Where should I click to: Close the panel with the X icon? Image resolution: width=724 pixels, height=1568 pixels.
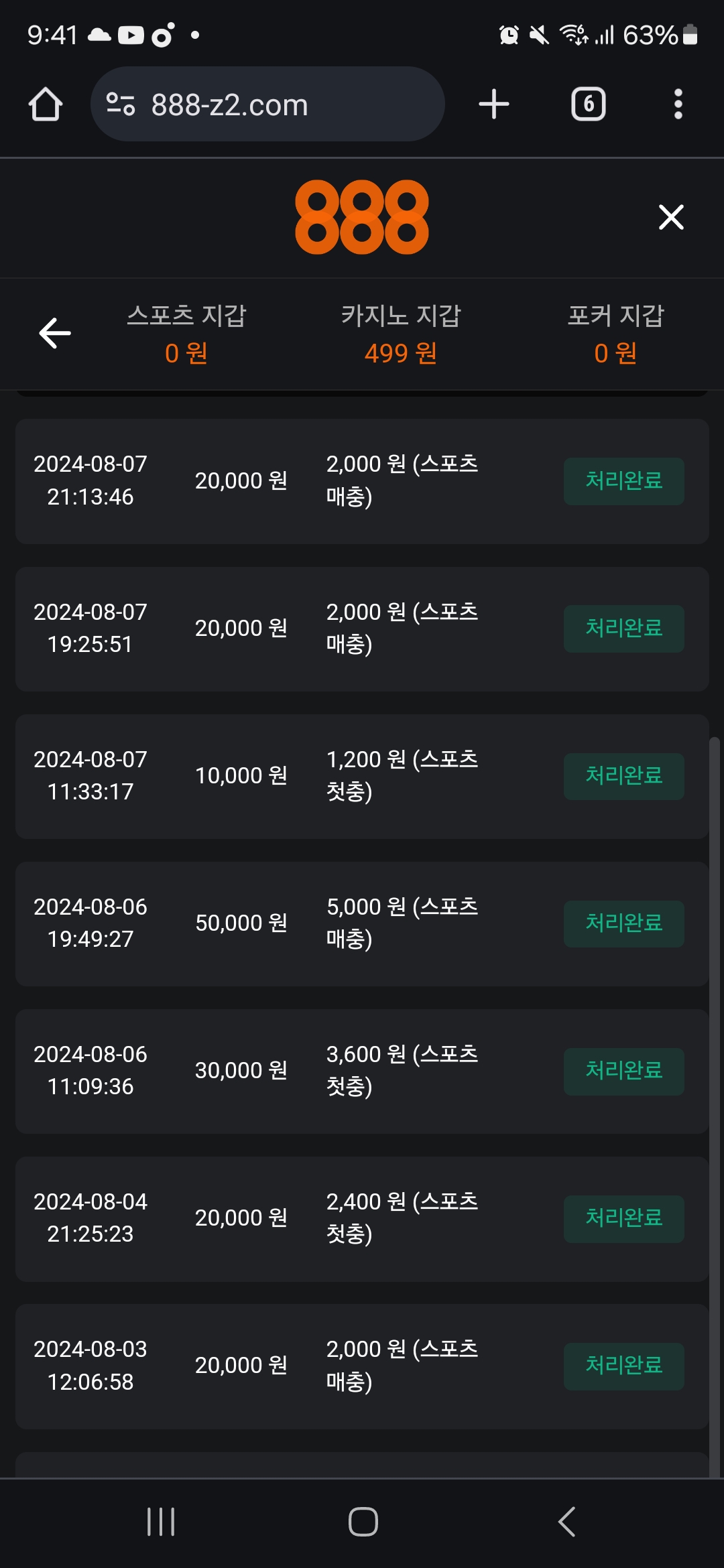click(x=671, y=217)
